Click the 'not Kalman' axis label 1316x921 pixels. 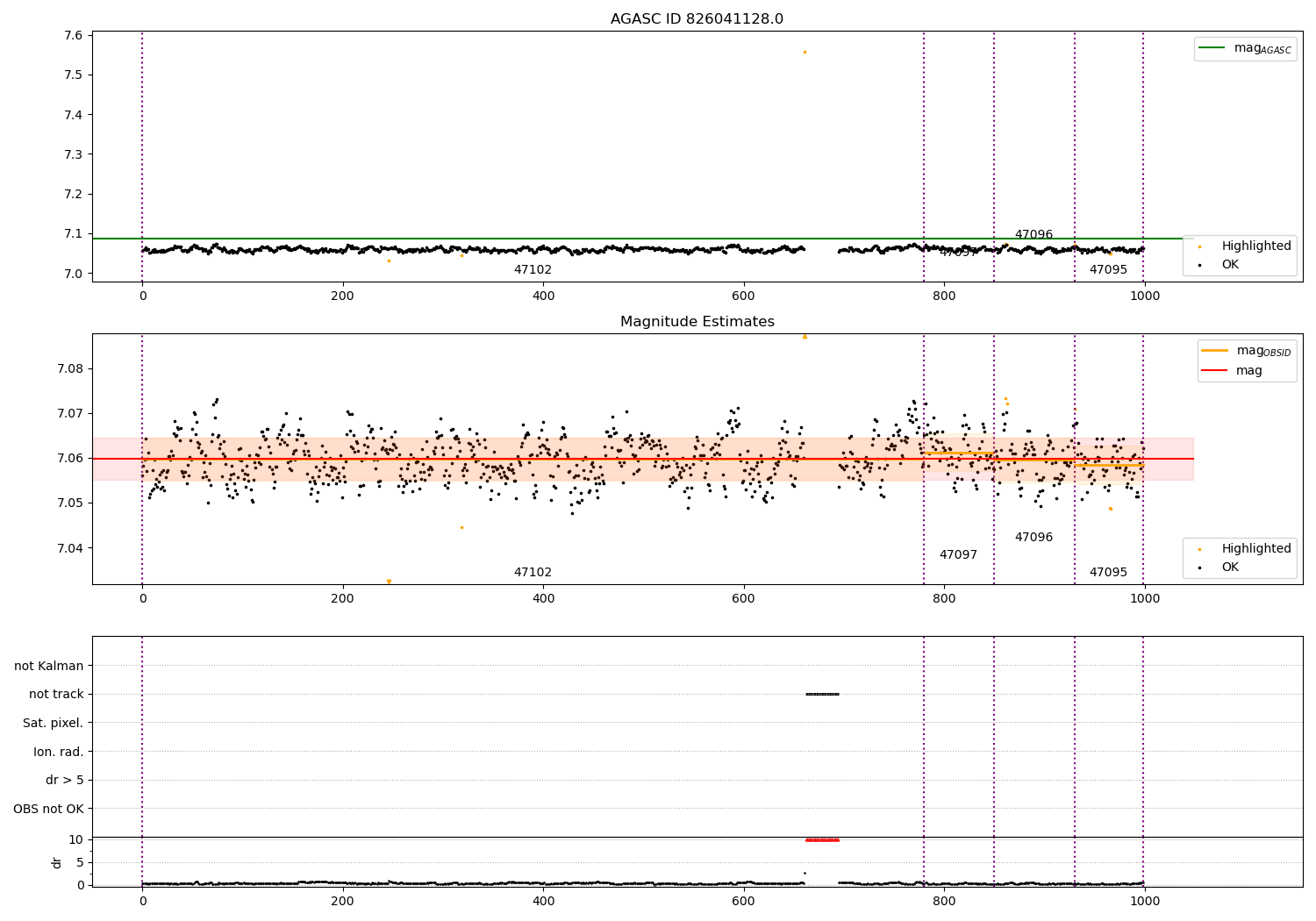[x=49, y=667]
